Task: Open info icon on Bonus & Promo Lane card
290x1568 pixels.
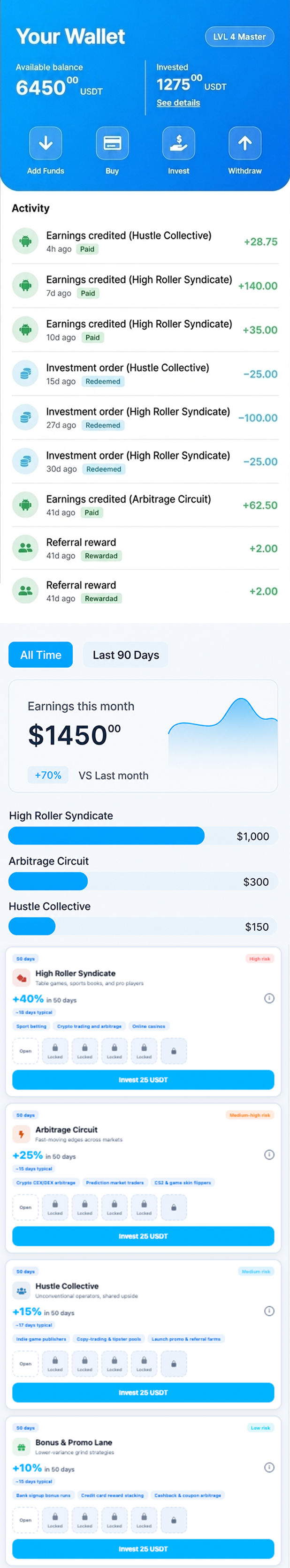Action: (269, 1468)
